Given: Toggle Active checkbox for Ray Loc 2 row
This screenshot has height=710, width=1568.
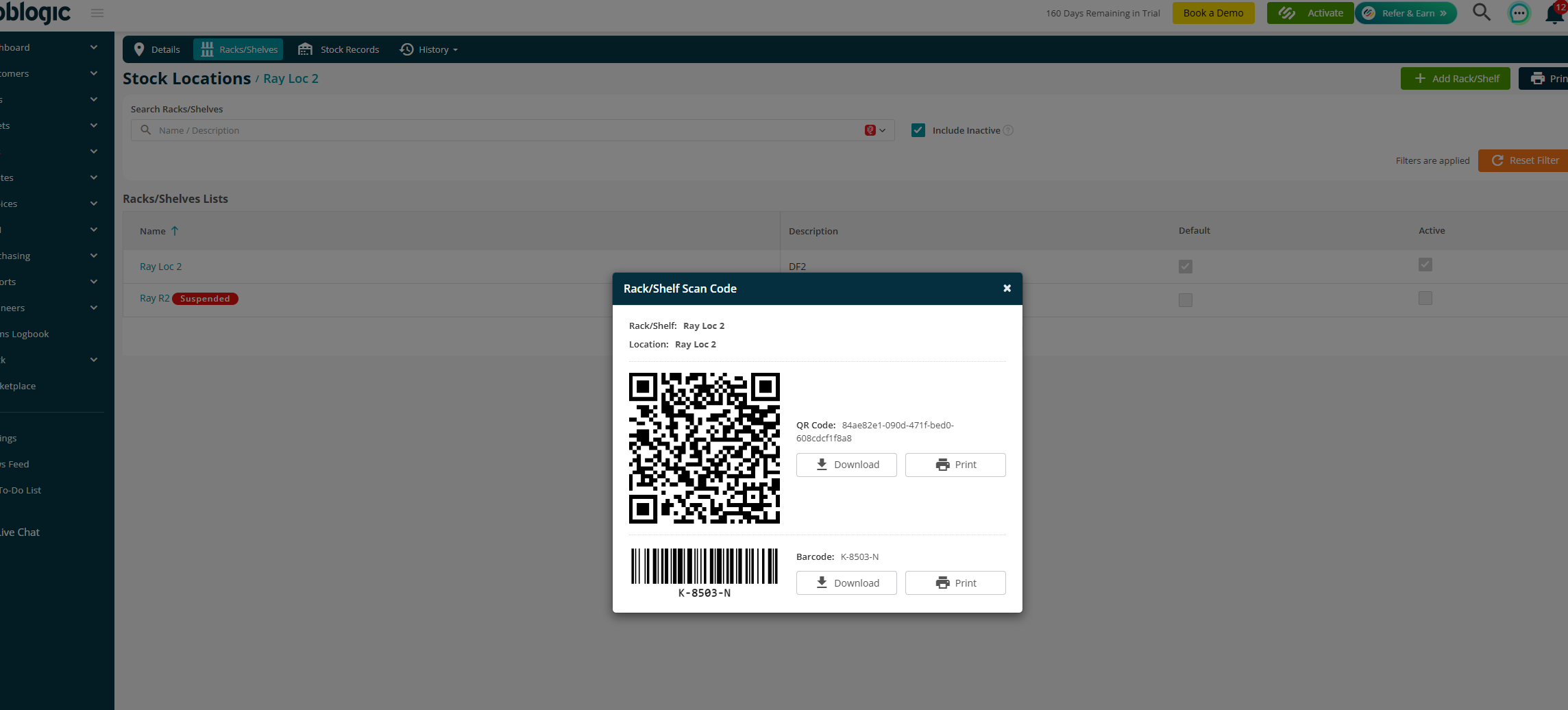Looking at the screenshot, I should [x=1425, y=265].
